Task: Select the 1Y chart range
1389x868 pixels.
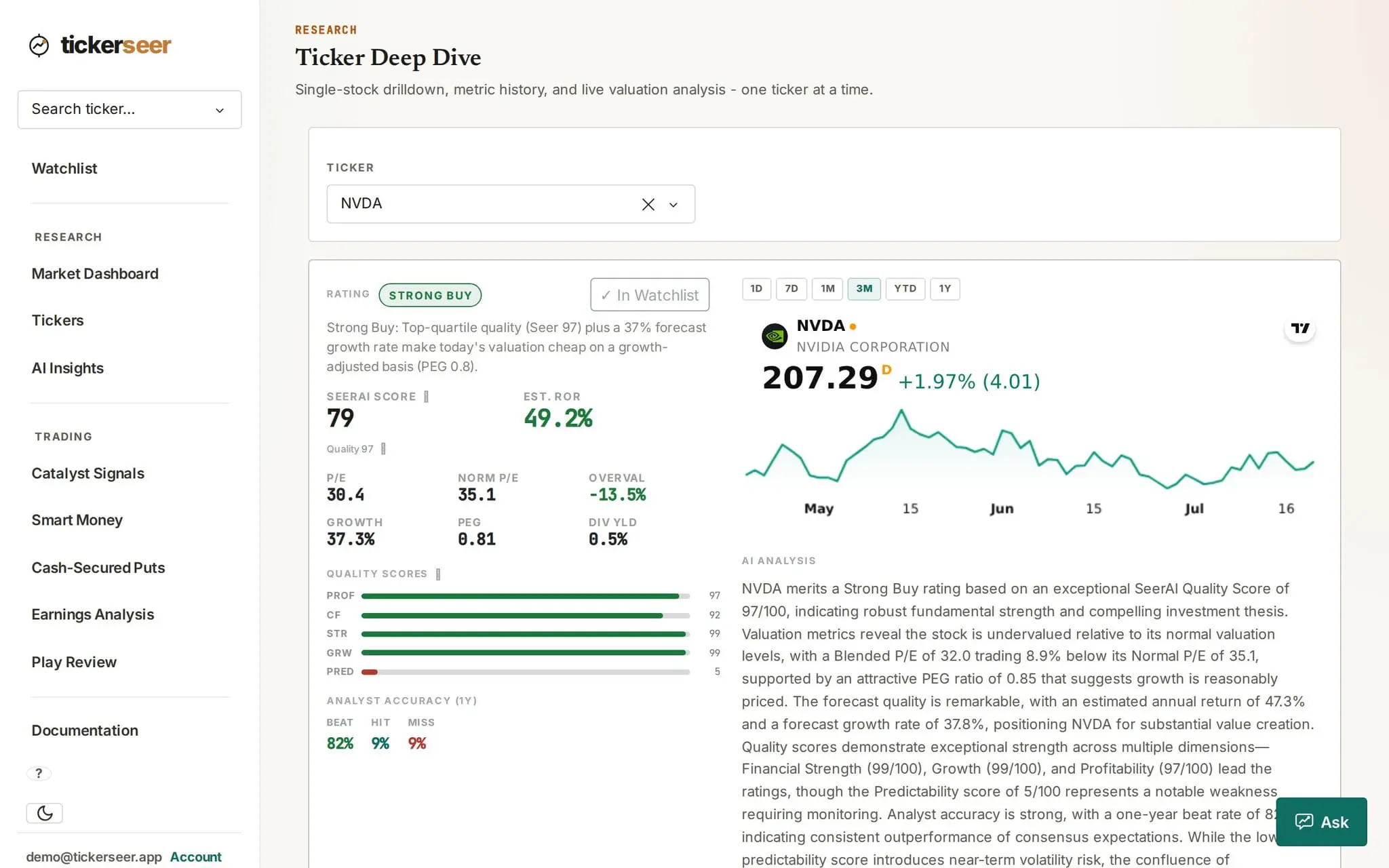Action: (945, 289)
